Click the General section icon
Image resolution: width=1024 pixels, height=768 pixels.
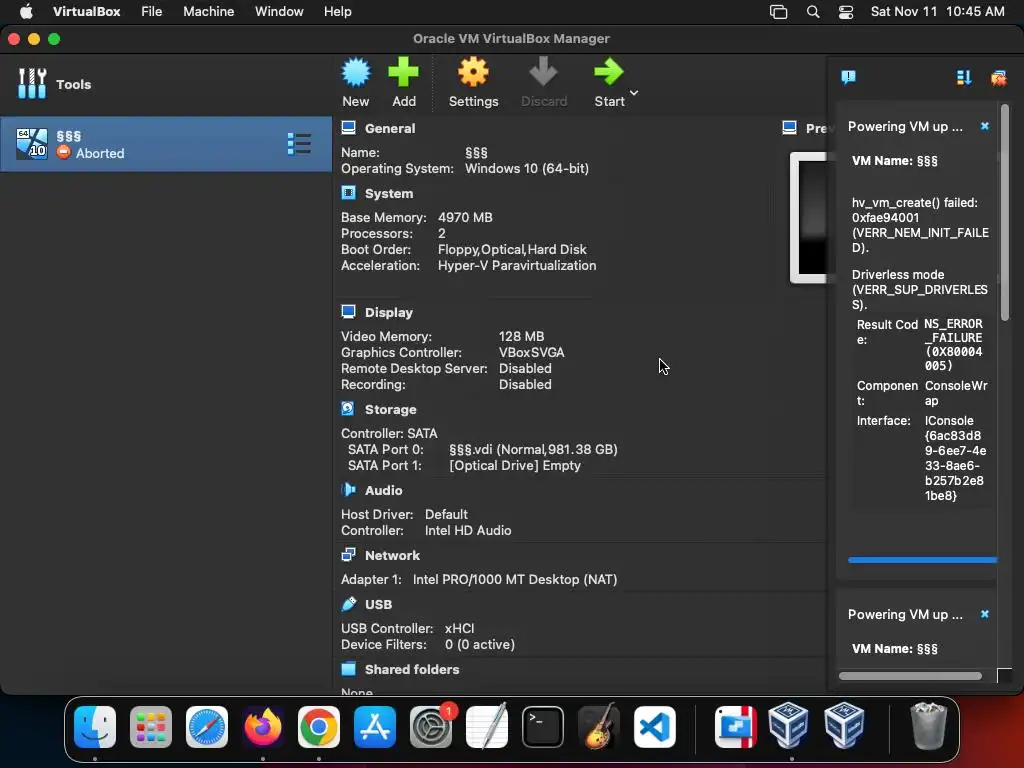349,128
